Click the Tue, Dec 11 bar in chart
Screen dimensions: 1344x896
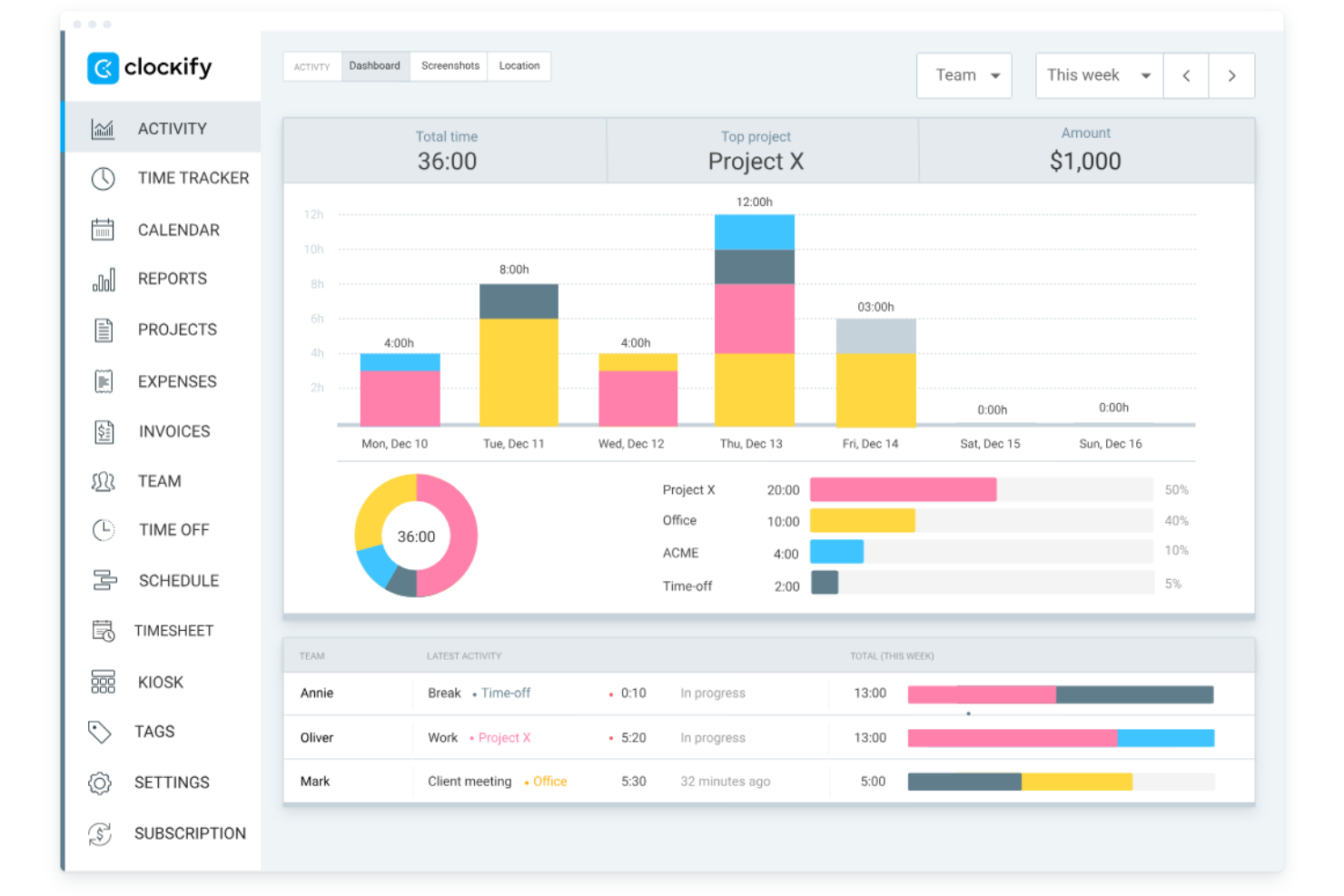[519, 355]
